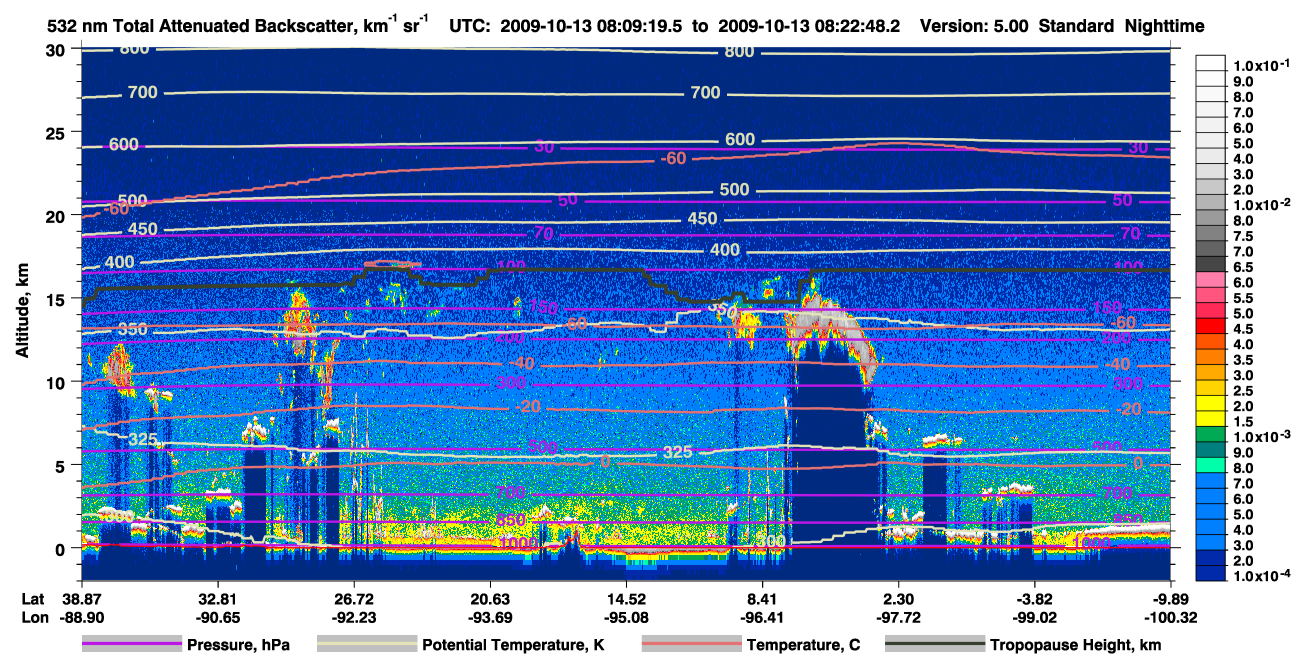
Task: Click the longitude value -88.90
Action: point(81,618)
